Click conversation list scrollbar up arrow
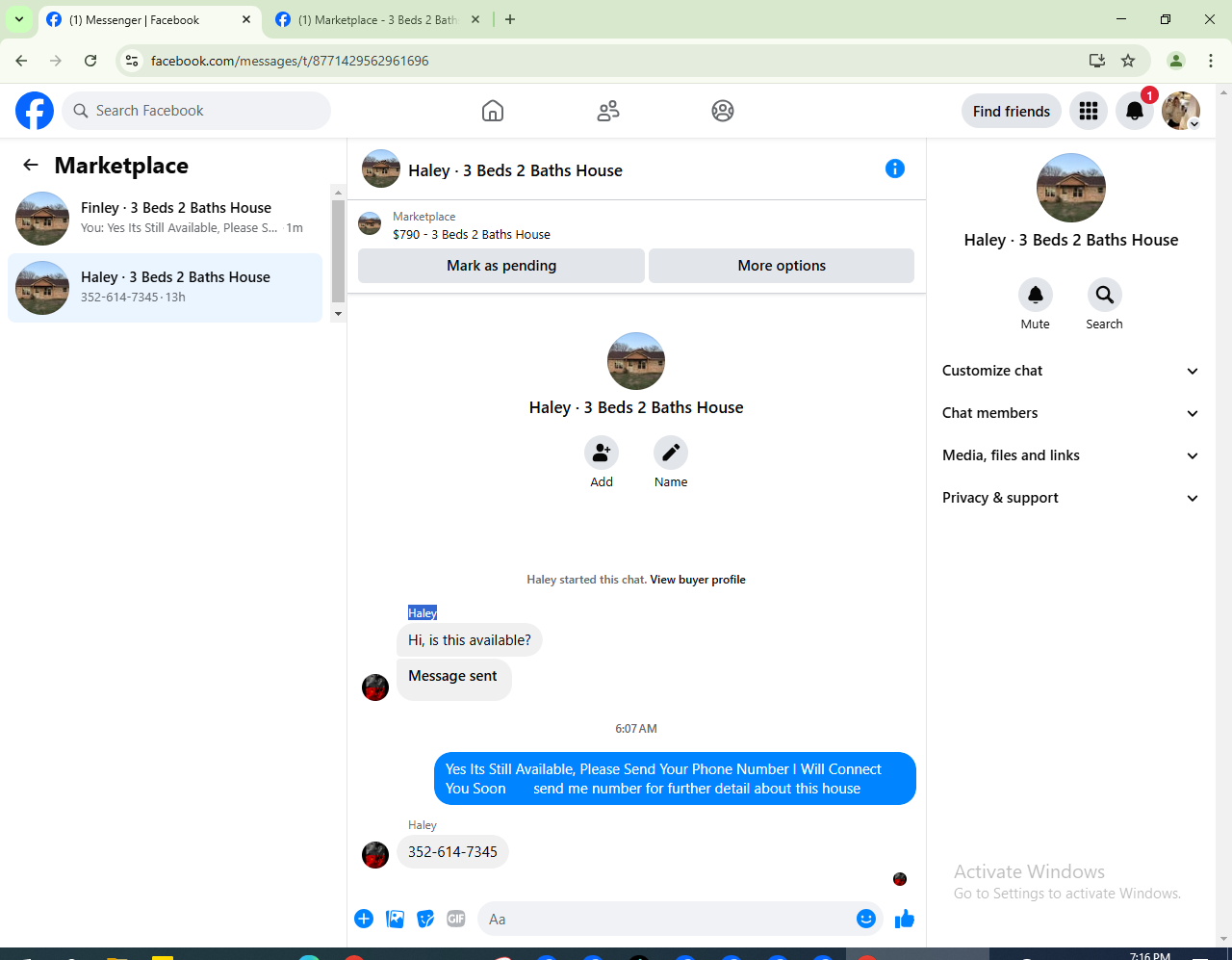 pos(338,192)
